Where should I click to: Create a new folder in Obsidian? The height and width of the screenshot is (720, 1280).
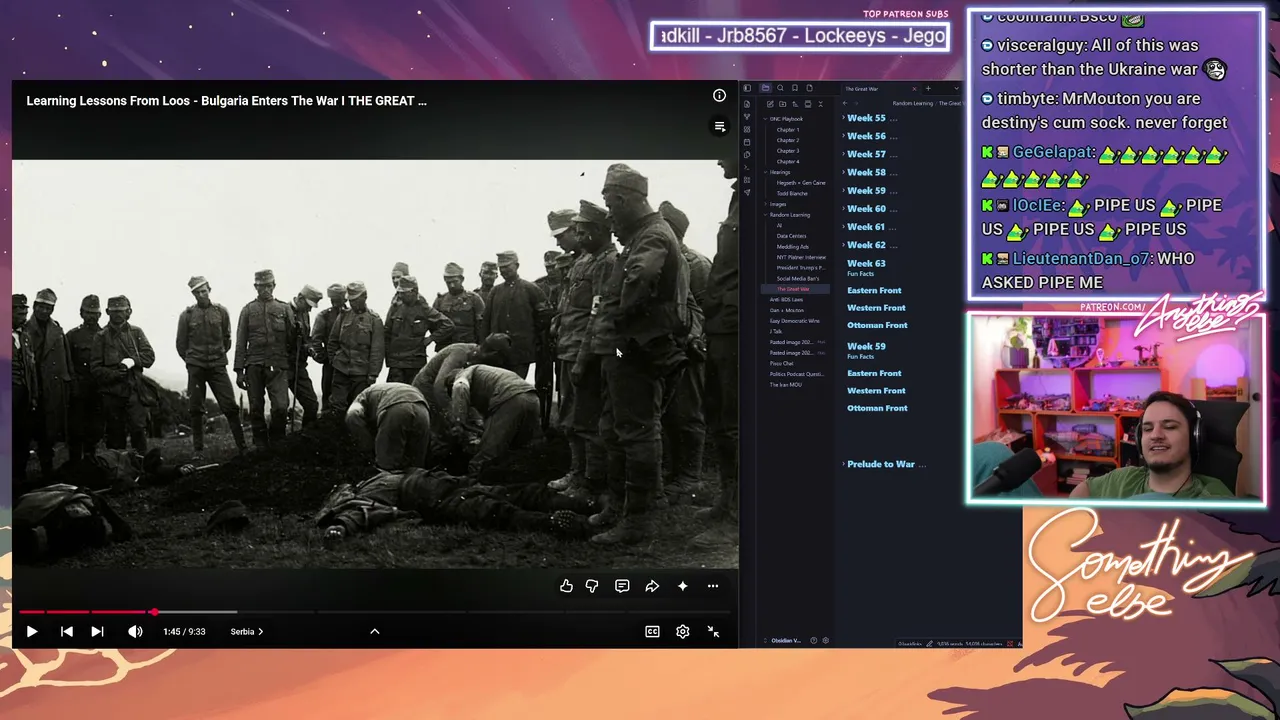(783, 104)
